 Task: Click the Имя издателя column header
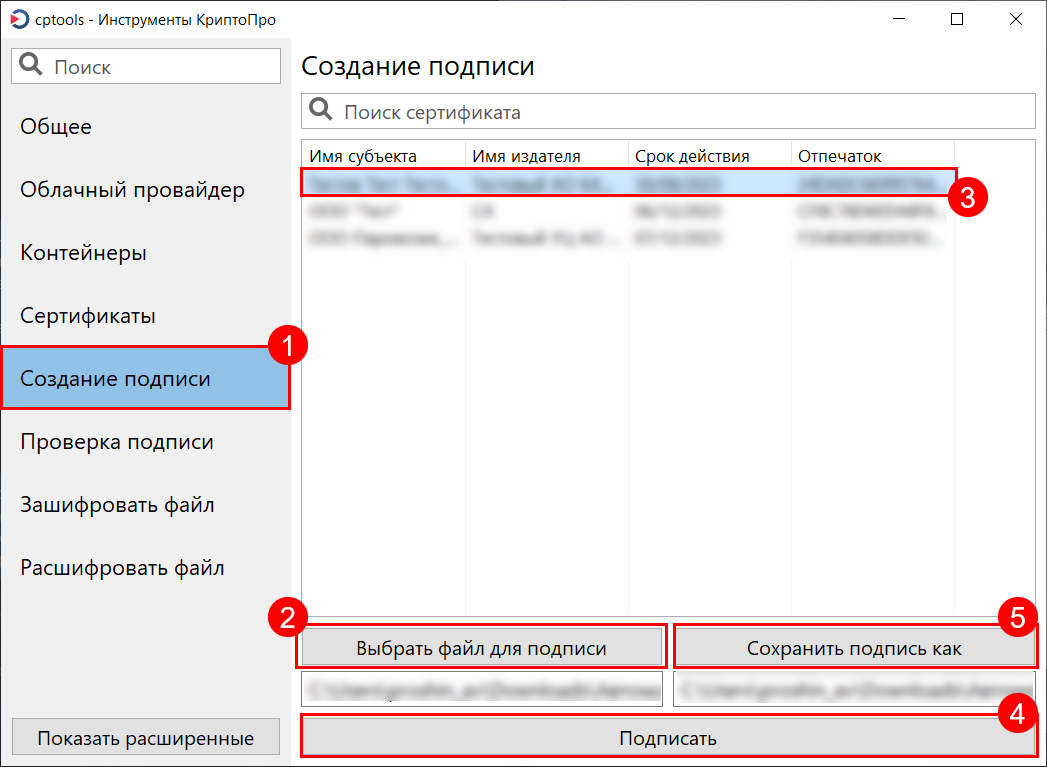click(526, 156)
